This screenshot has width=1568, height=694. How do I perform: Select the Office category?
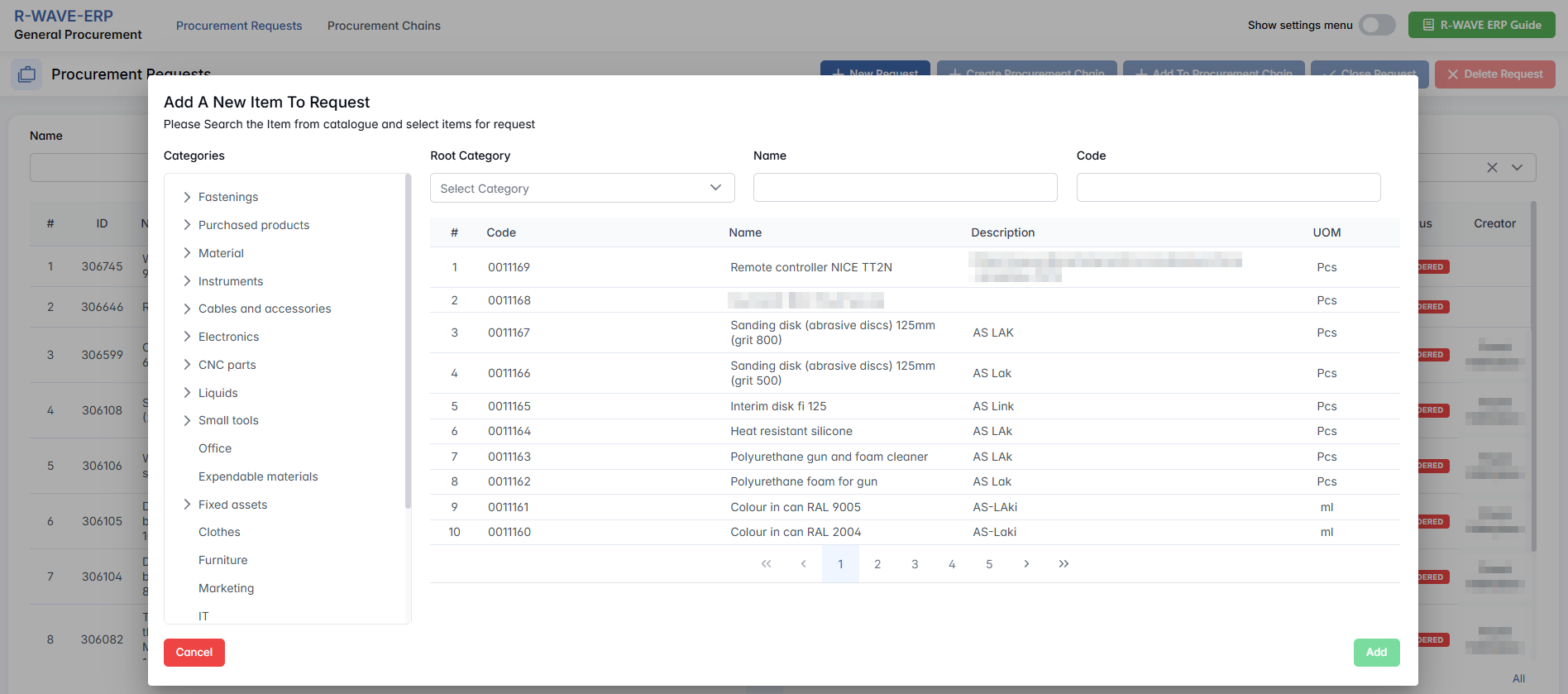[215, 448]
